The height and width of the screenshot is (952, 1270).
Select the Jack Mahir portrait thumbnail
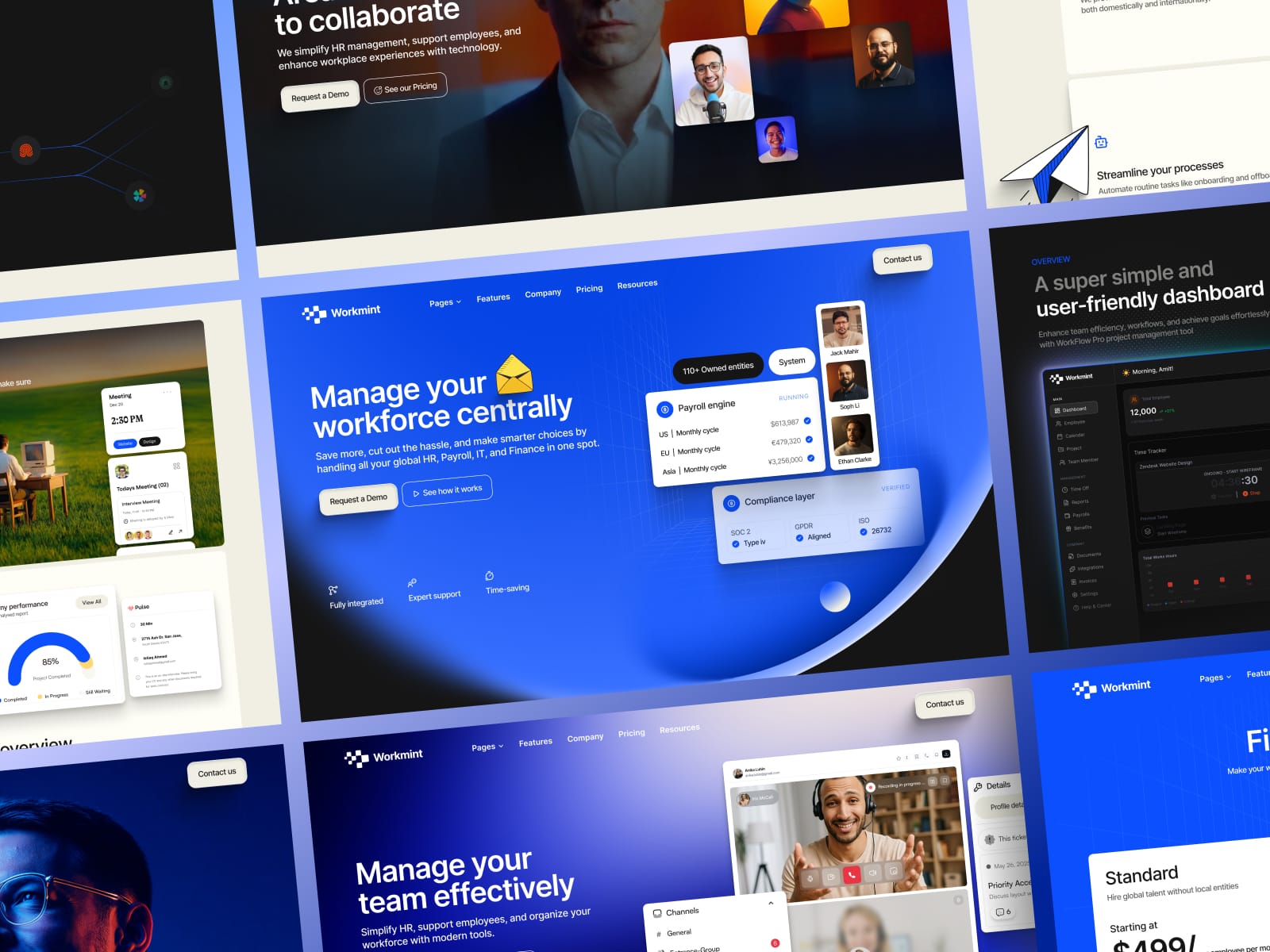point(842,326)
